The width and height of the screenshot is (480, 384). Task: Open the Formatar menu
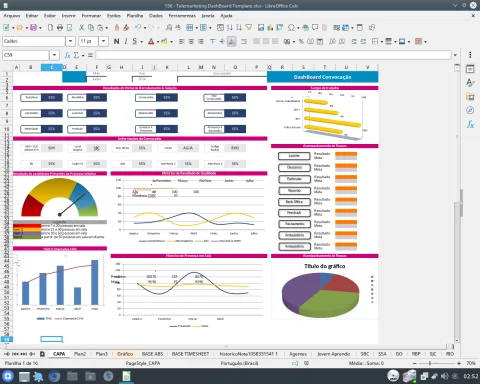tap(91, 16)
